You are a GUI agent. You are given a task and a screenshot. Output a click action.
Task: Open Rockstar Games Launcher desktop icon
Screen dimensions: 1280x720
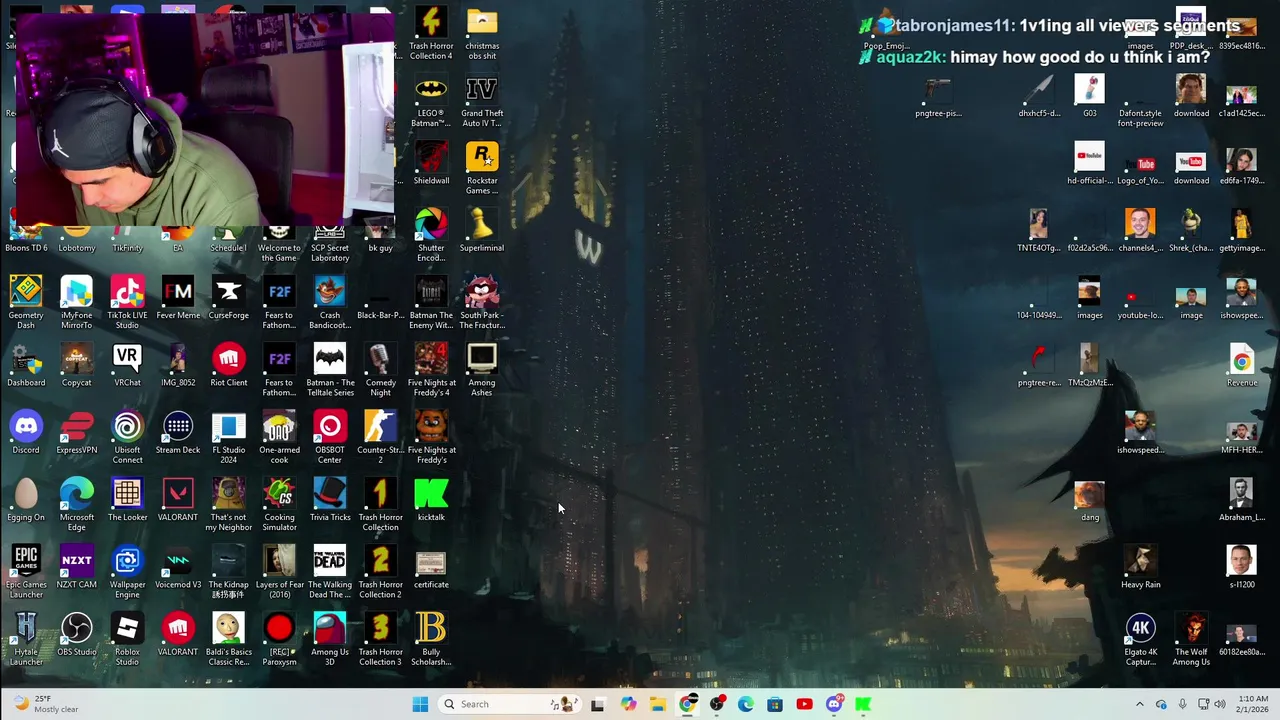coord(482,167)
